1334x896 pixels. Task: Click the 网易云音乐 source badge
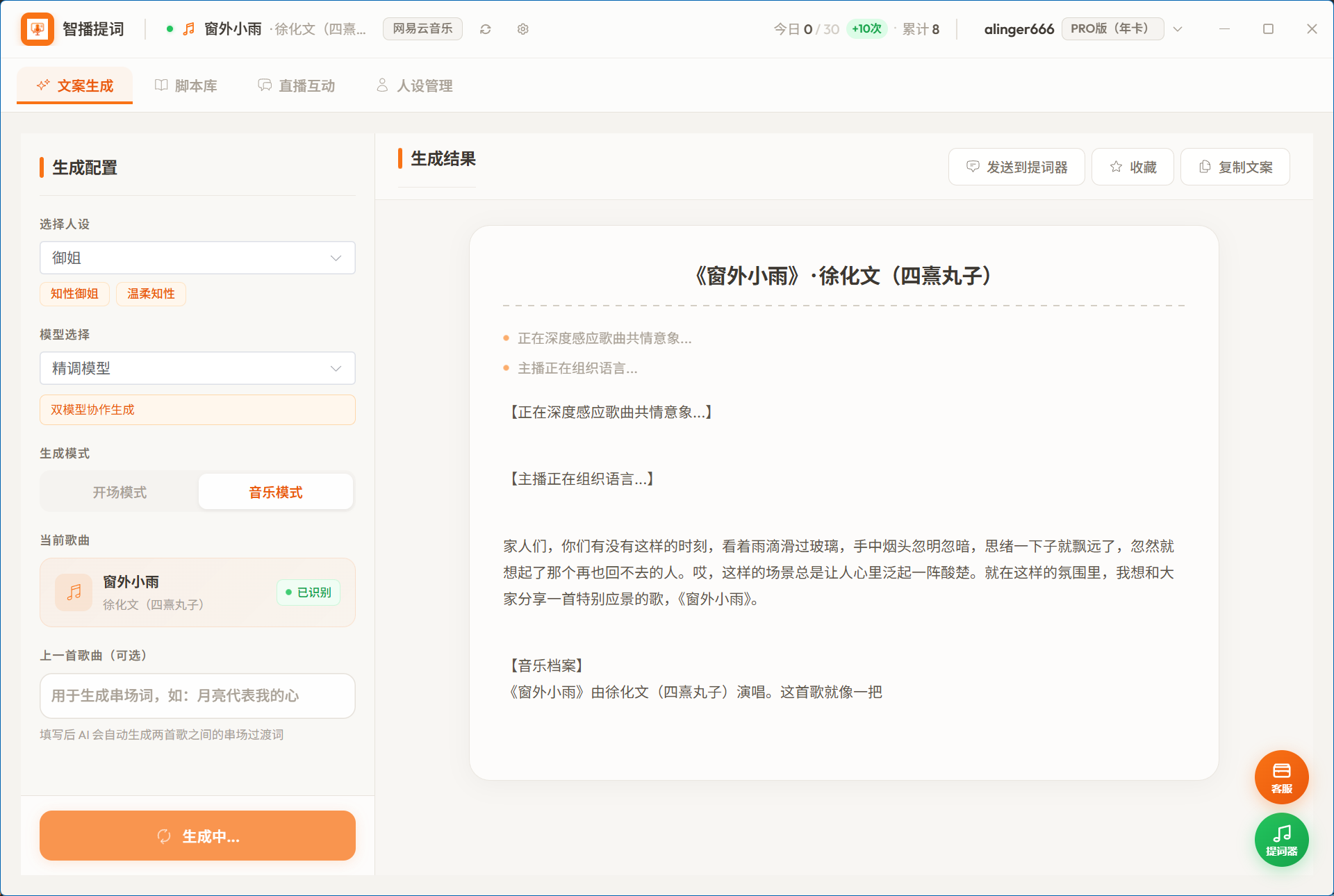422,28
